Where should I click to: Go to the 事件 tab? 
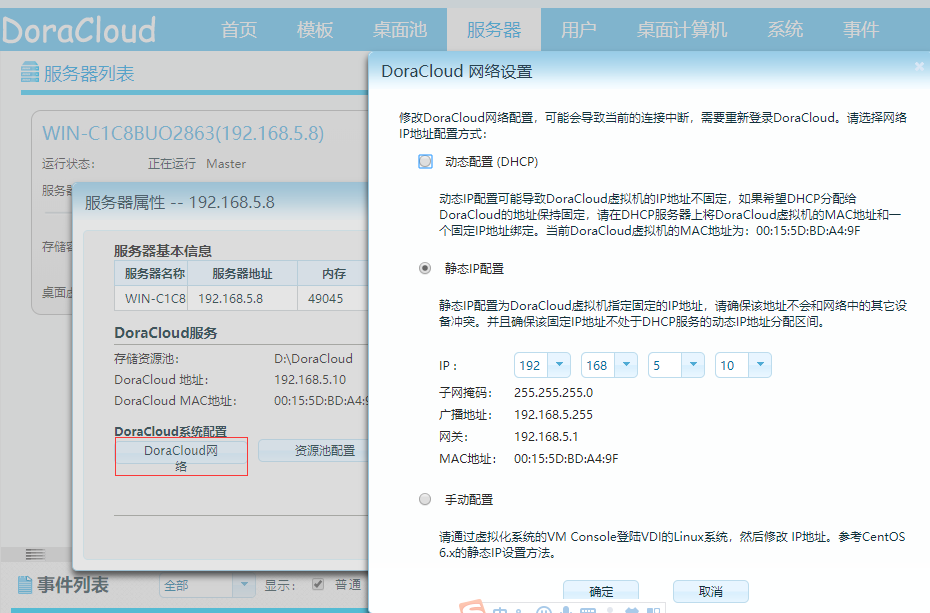coord(861,30)
